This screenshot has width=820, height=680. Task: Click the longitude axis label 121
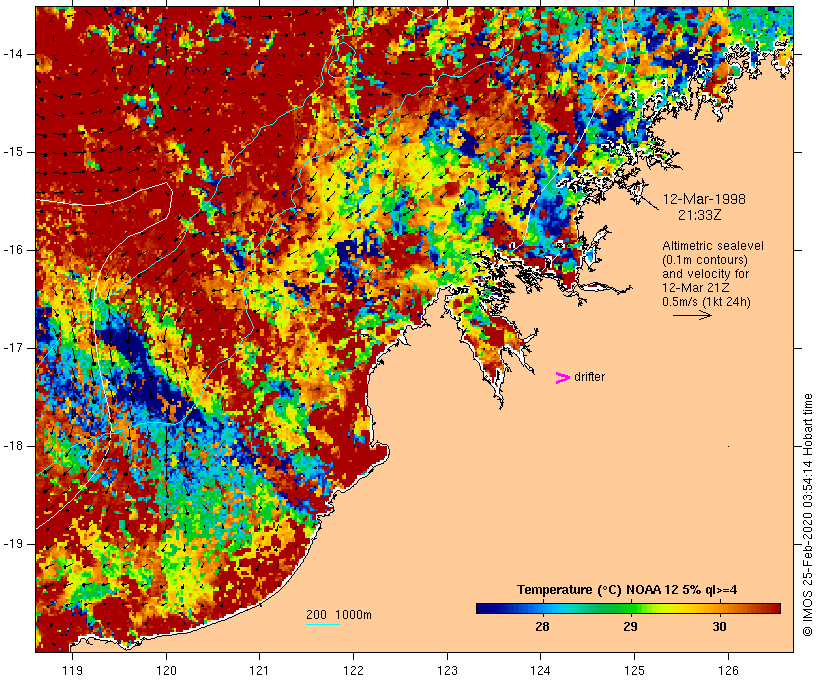(259, 670)
